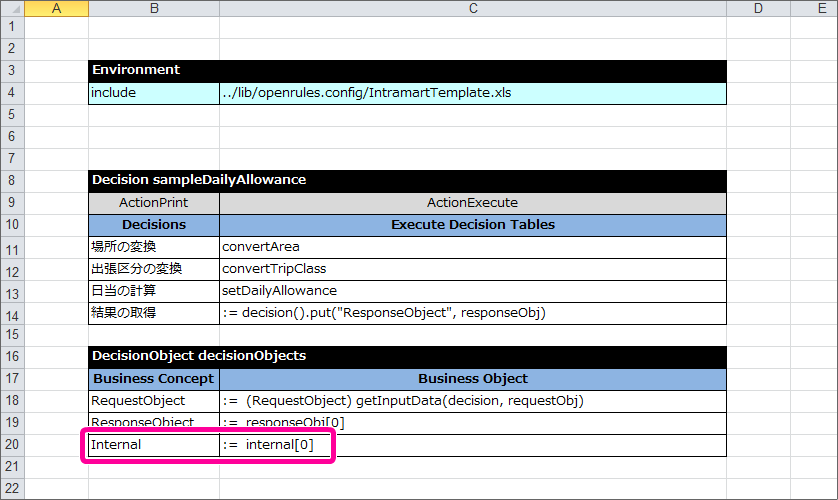Select the getInputData(decision, requestObj) cell
The height and width of the screenshot is (500, 838).
pyautogui.click(x=473, y=401)
